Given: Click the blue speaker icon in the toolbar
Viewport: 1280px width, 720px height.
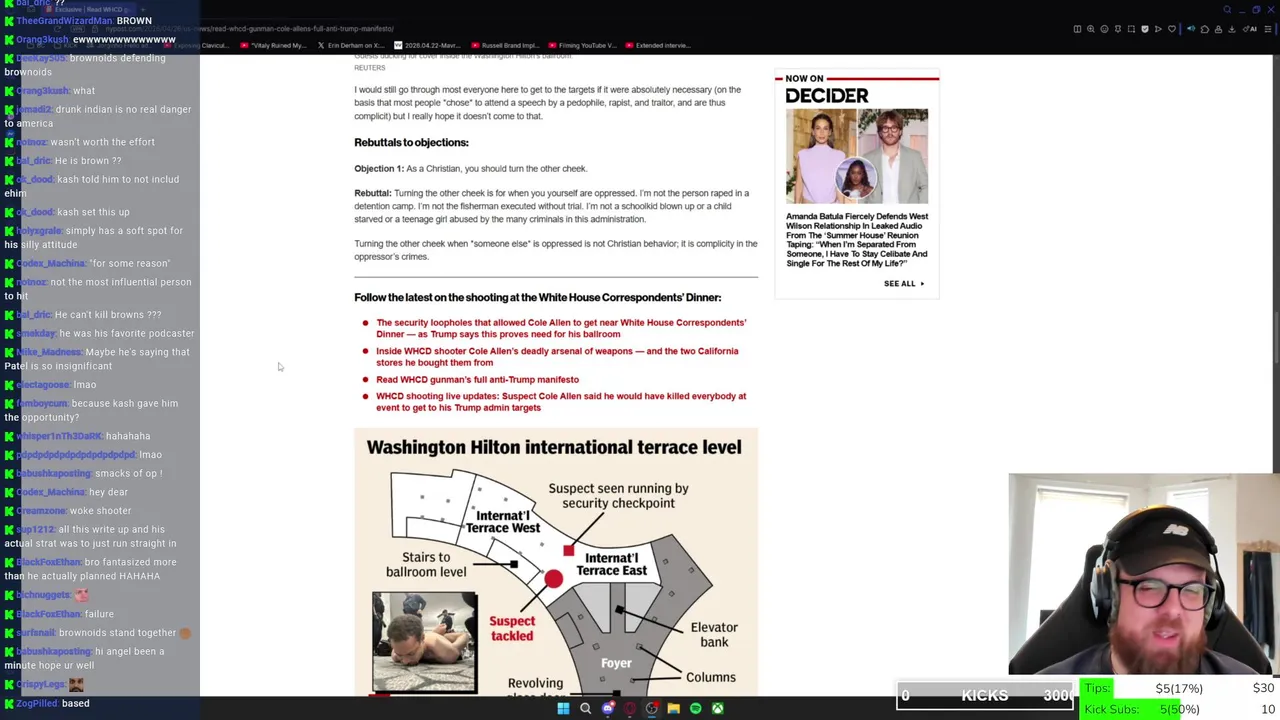Looking at the screenshot, I should pyautogui.click(x=1191, y=29).
